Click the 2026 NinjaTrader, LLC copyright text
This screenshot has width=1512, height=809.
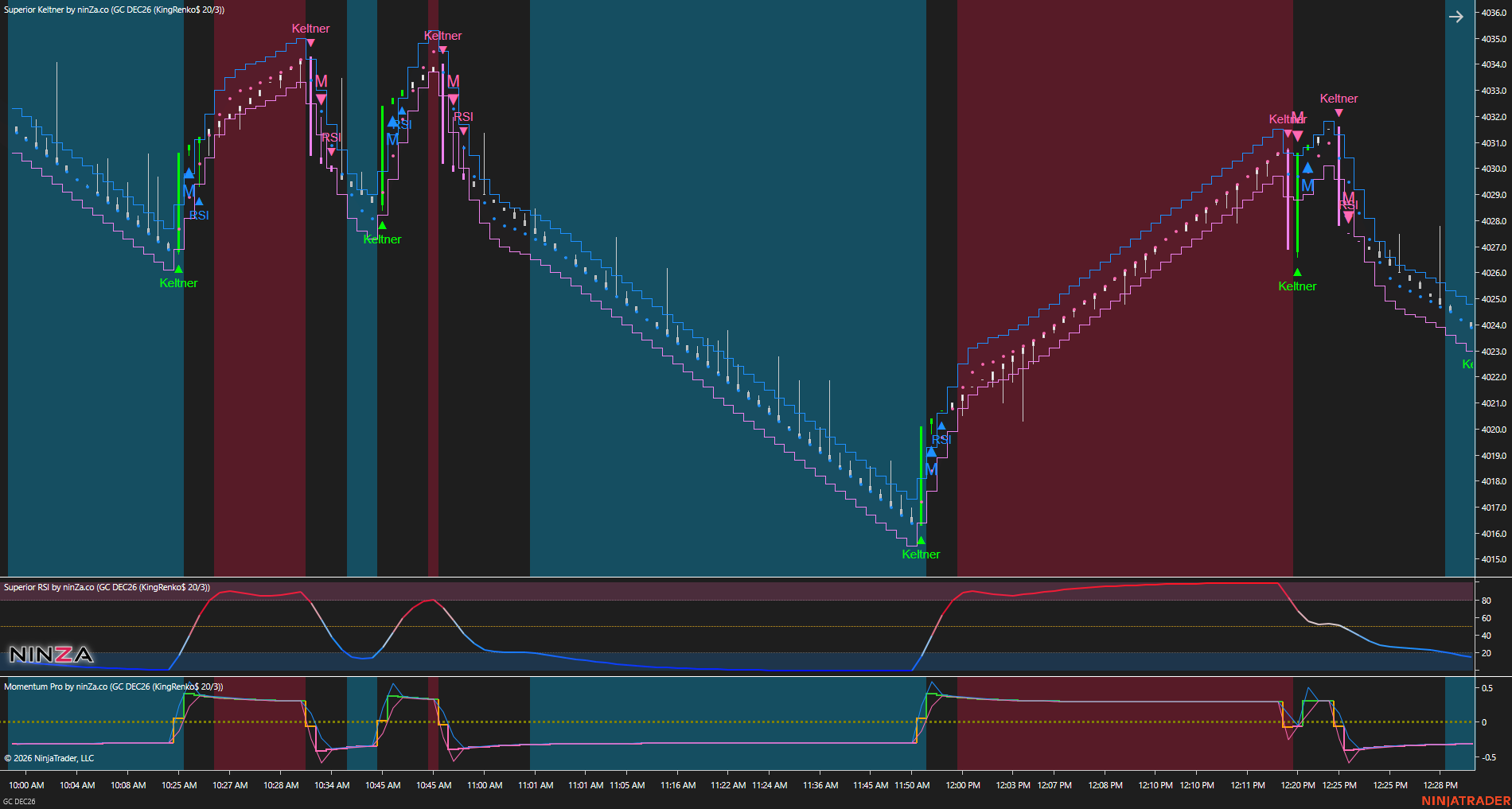[x=49, y=758]
